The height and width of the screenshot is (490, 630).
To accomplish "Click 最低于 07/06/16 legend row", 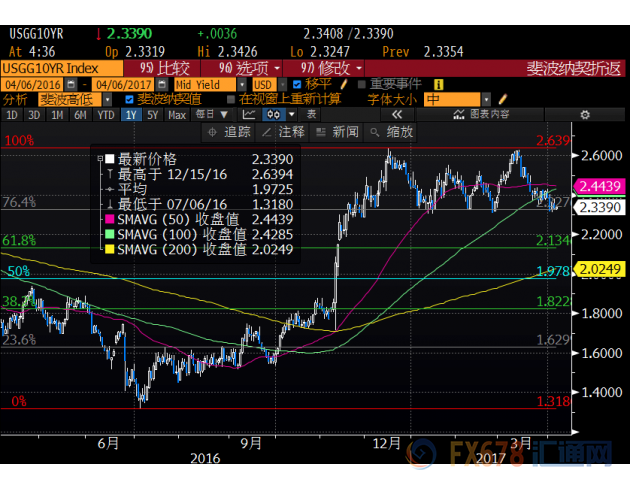I will (200, 204).
